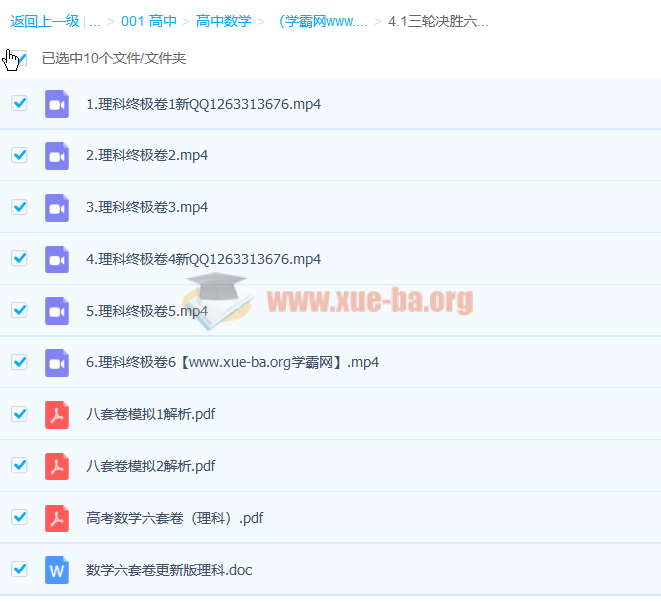Screen dimensions: 661x603
Task: Click video icon of 6.理科终极卷6 file
Action: tap(57, 363)
